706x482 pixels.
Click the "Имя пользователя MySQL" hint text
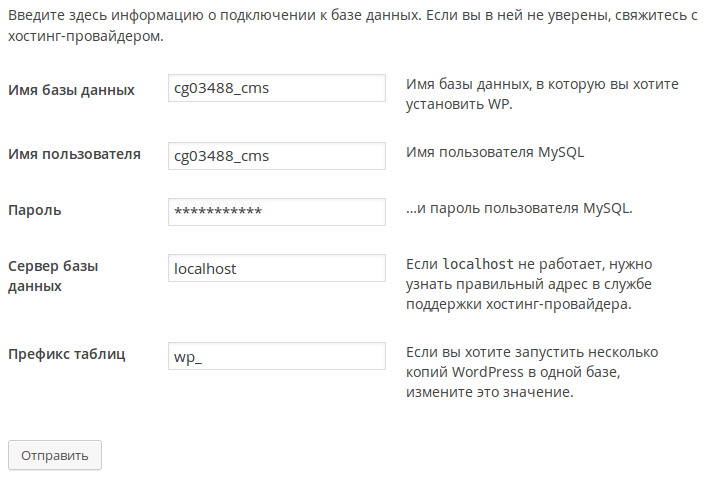(x=494, y=153)
